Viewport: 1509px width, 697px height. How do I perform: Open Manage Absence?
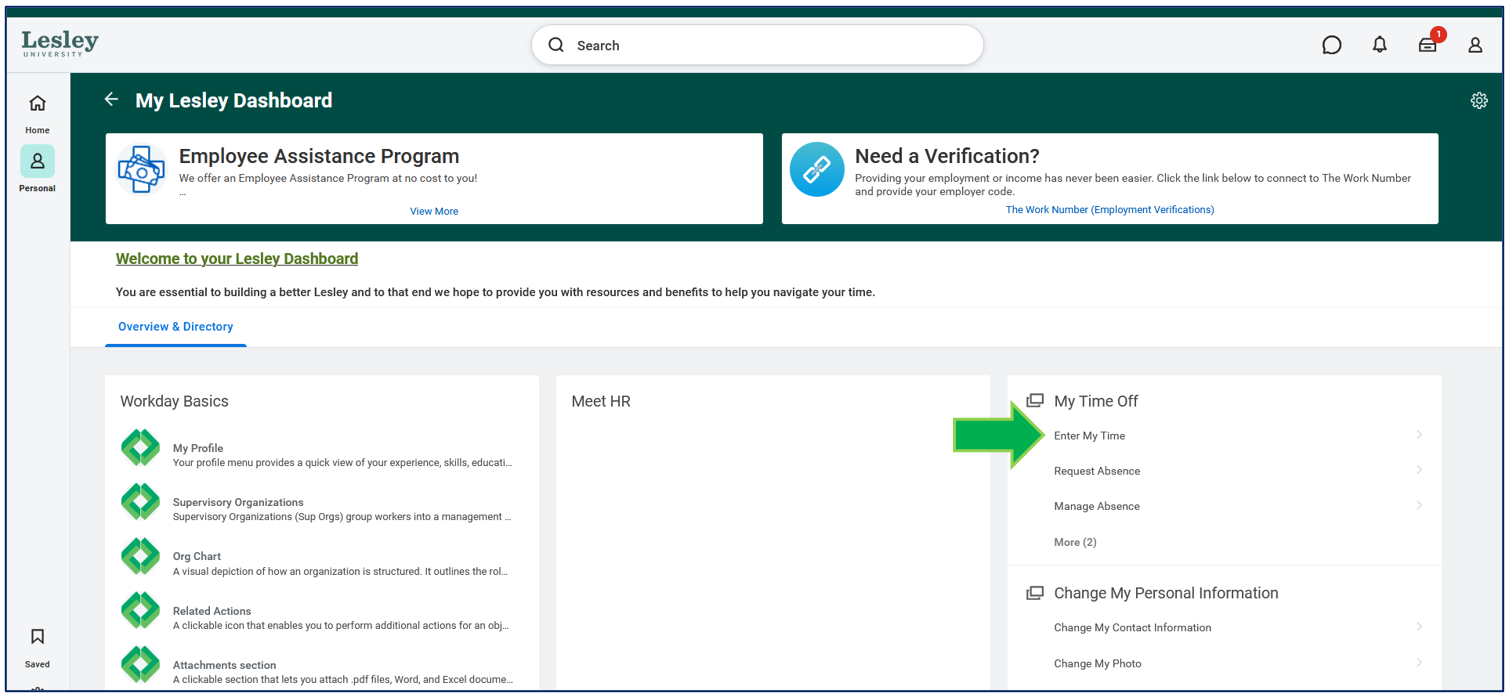[x=1097, y=506]
